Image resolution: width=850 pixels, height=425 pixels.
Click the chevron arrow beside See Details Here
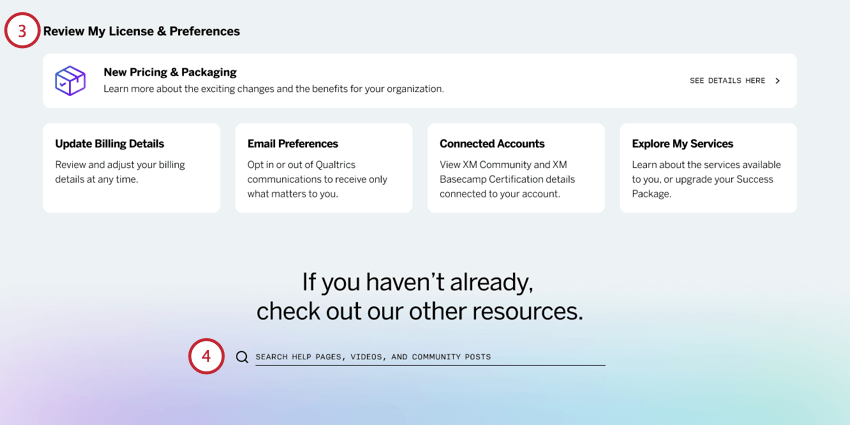[778, 81]
